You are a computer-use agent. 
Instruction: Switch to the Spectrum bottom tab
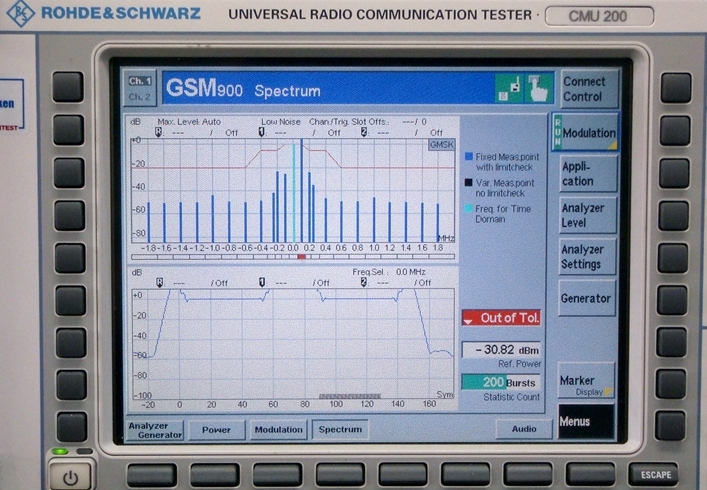tap(340, 429)
